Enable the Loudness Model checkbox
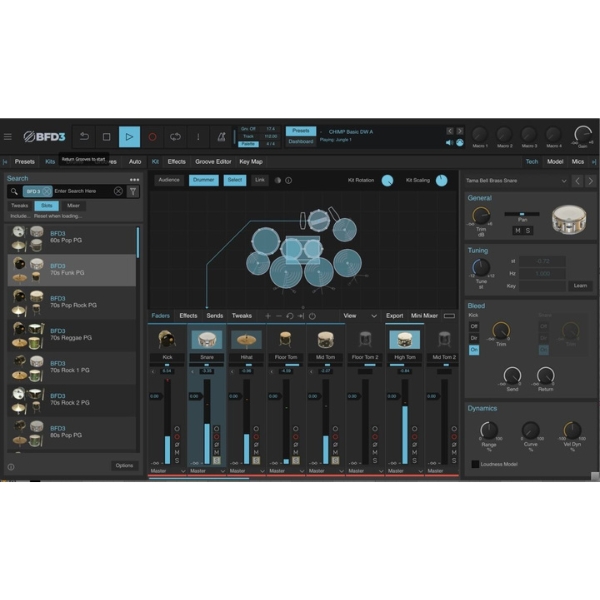 tap(475, 464)
